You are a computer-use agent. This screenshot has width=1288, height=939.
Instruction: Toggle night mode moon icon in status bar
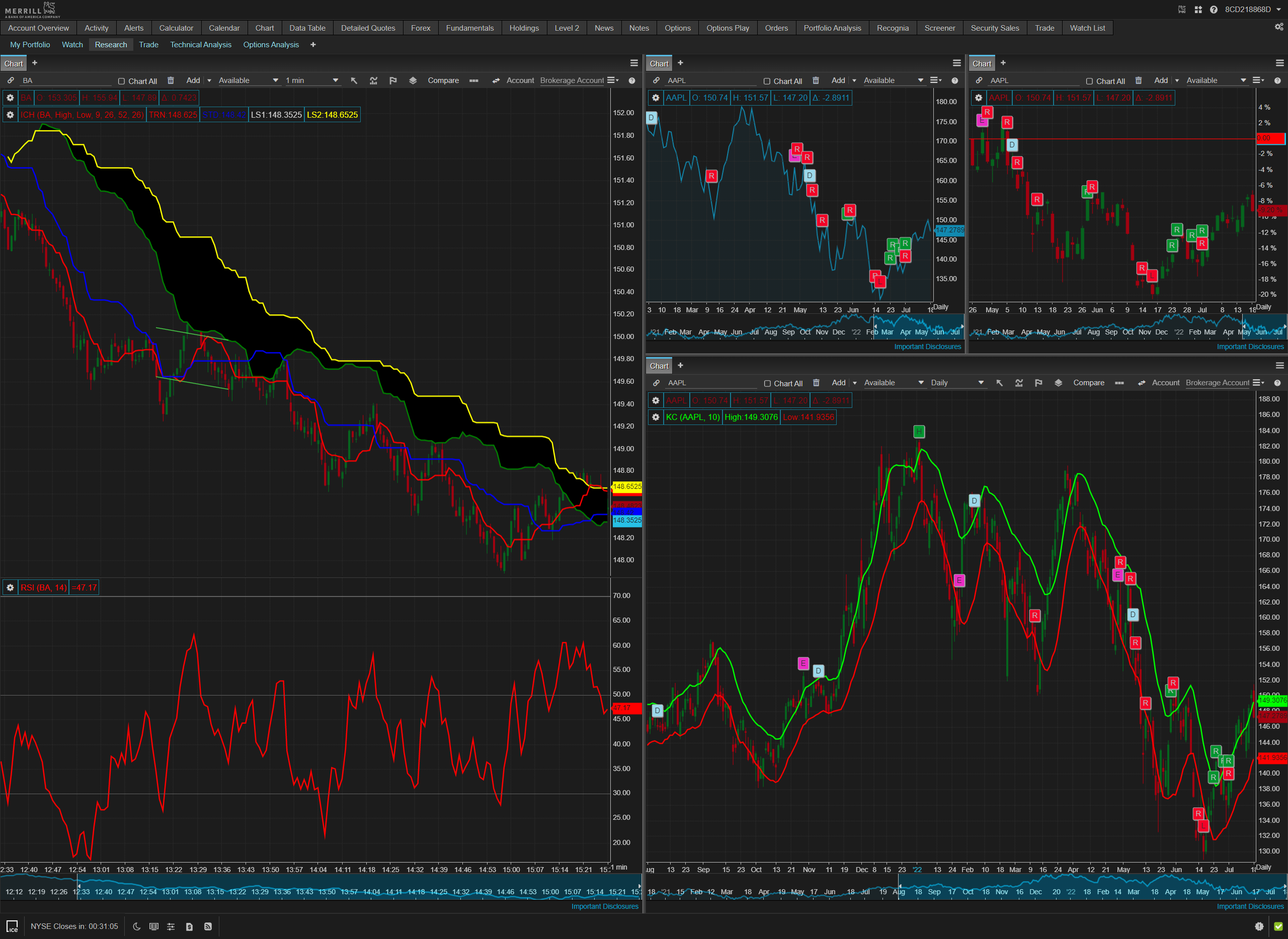pyautogui.click(x=136, y=926)
